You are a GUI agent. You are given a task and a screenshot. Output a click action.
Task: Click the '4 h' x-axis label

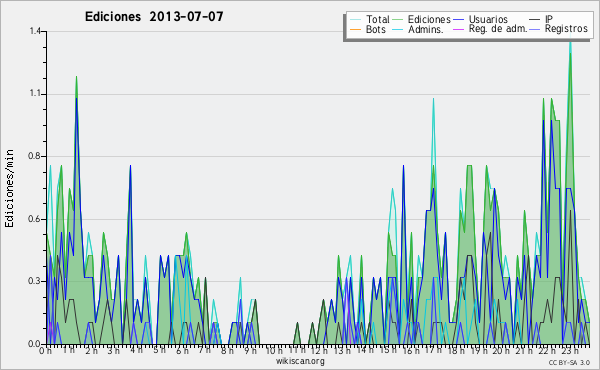coord(137,350)
